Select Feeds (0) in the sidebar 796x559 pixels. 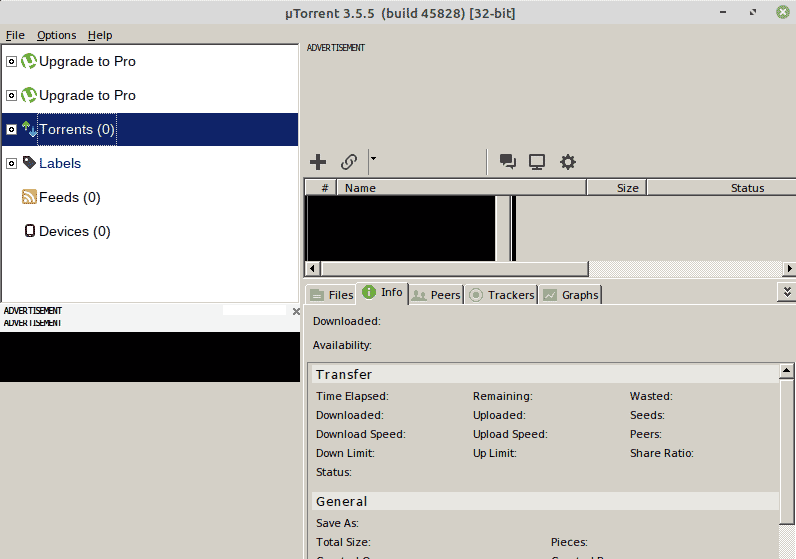70,198
